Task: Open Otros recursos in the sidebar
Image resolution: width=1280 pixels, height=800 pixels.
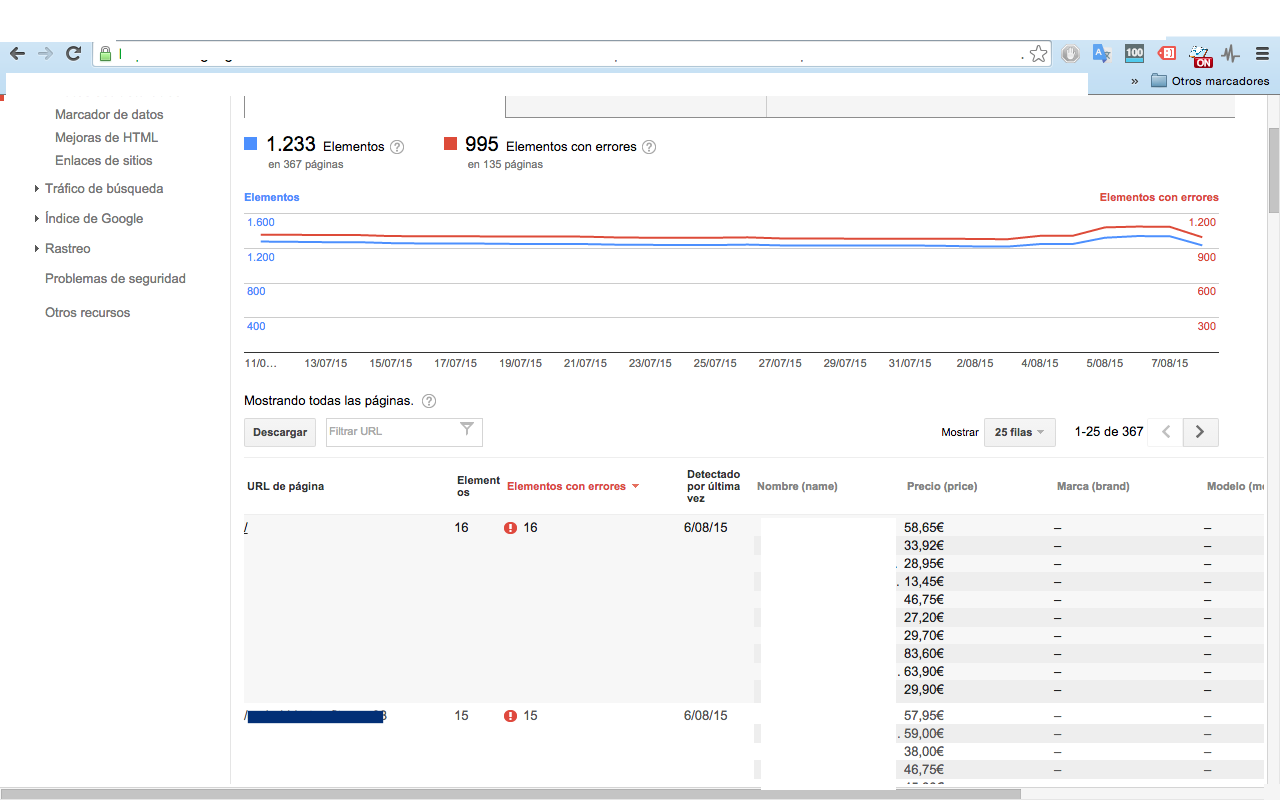Action: tap(88, 313)
